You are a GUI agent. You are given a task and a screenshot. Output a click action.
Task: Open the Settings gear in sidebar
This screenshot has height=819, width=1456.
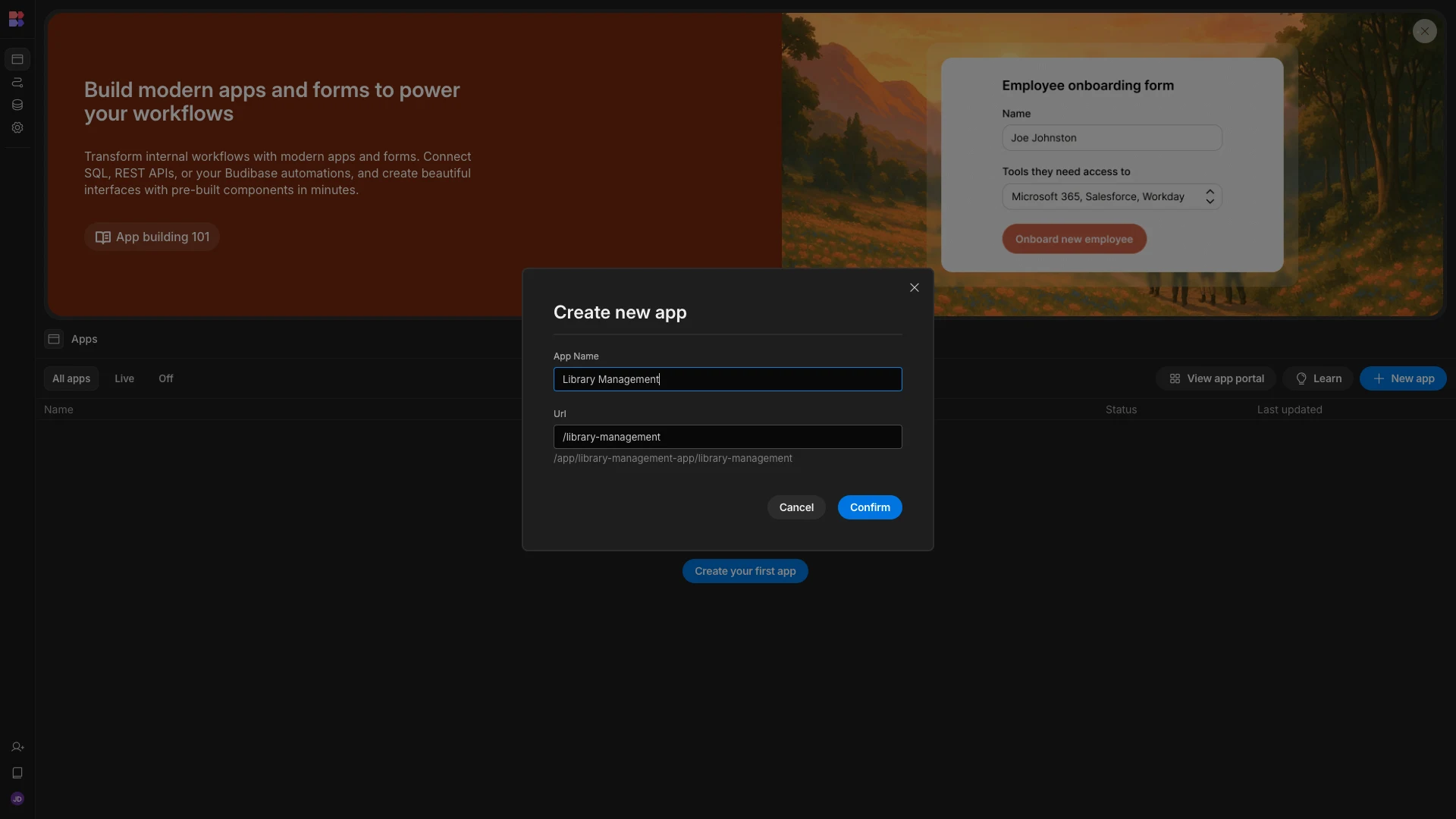(17, 127)
